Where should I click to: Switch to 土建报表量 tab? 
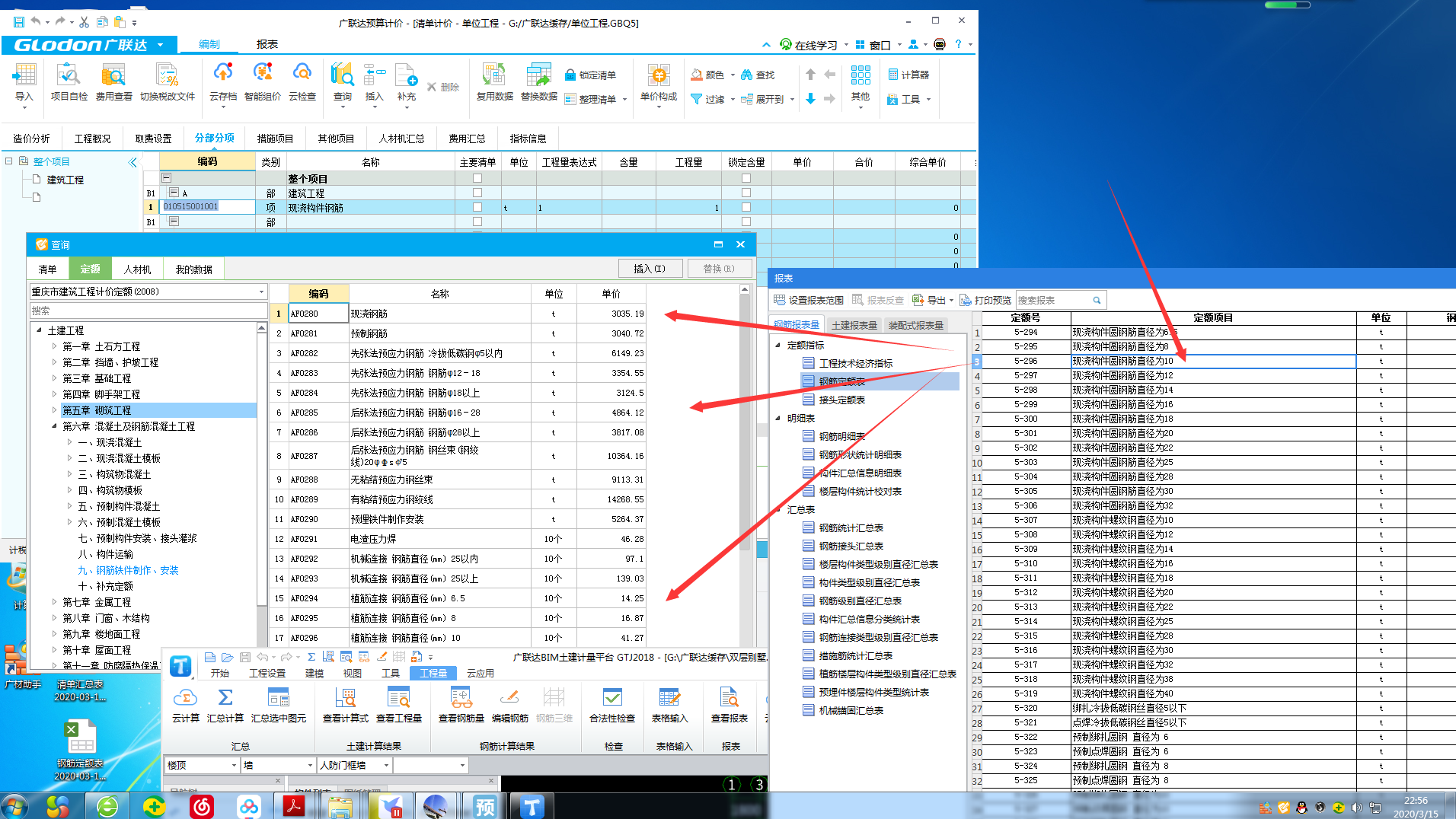click(854, 325)
